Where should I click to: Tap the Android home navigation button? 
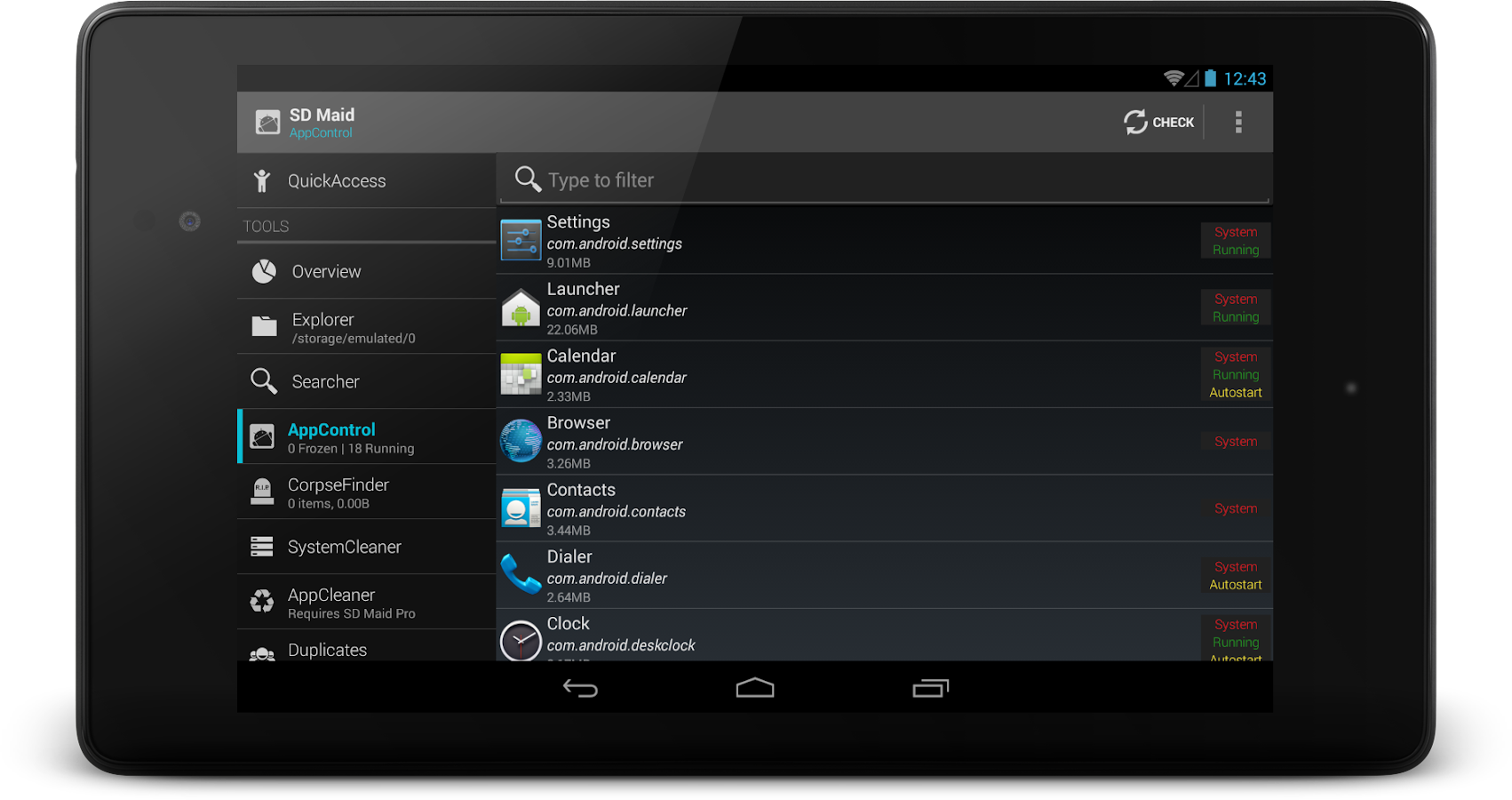[755, 688]
